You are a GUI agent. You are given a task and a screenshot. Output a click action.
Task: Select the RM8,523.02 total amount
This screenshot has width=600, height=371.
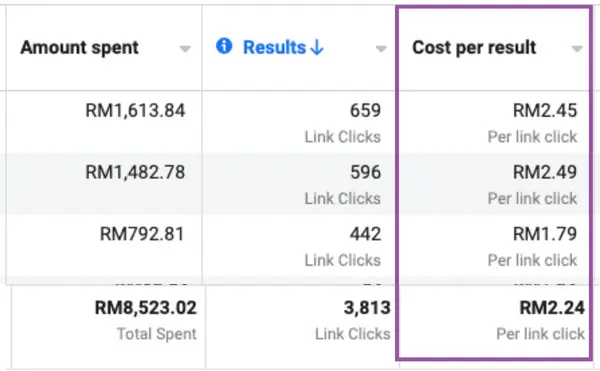click(146, 308)
